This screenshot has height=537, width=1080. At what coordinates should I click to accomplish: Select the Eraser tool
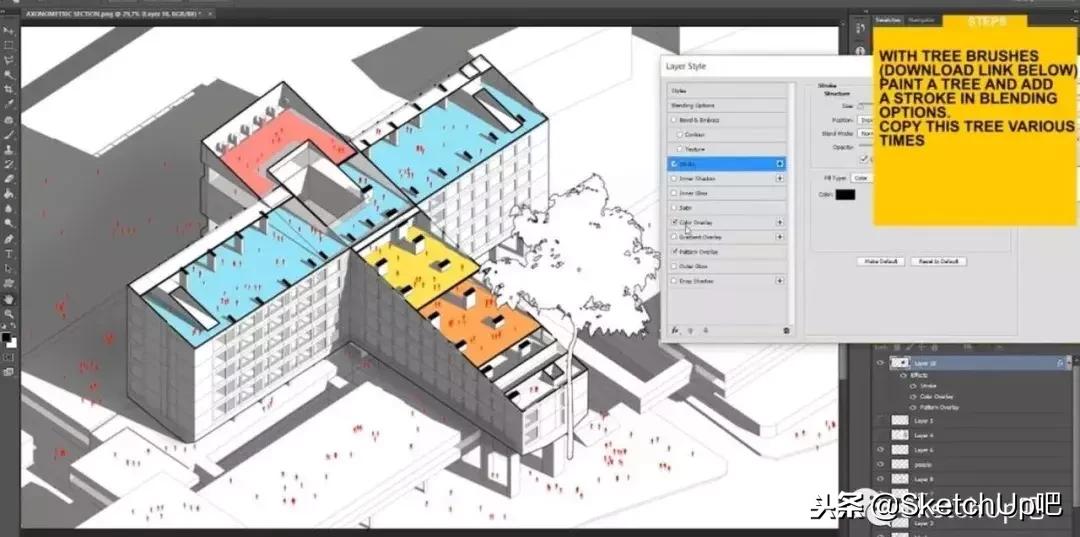[x=9, y=179]
